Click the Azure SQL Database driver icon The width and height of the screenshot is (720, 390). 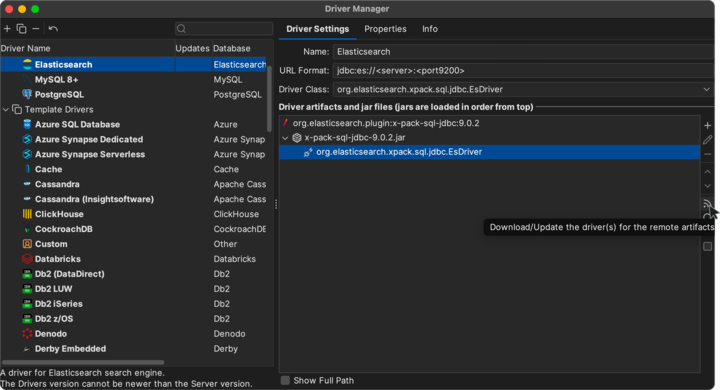(27, 124)
